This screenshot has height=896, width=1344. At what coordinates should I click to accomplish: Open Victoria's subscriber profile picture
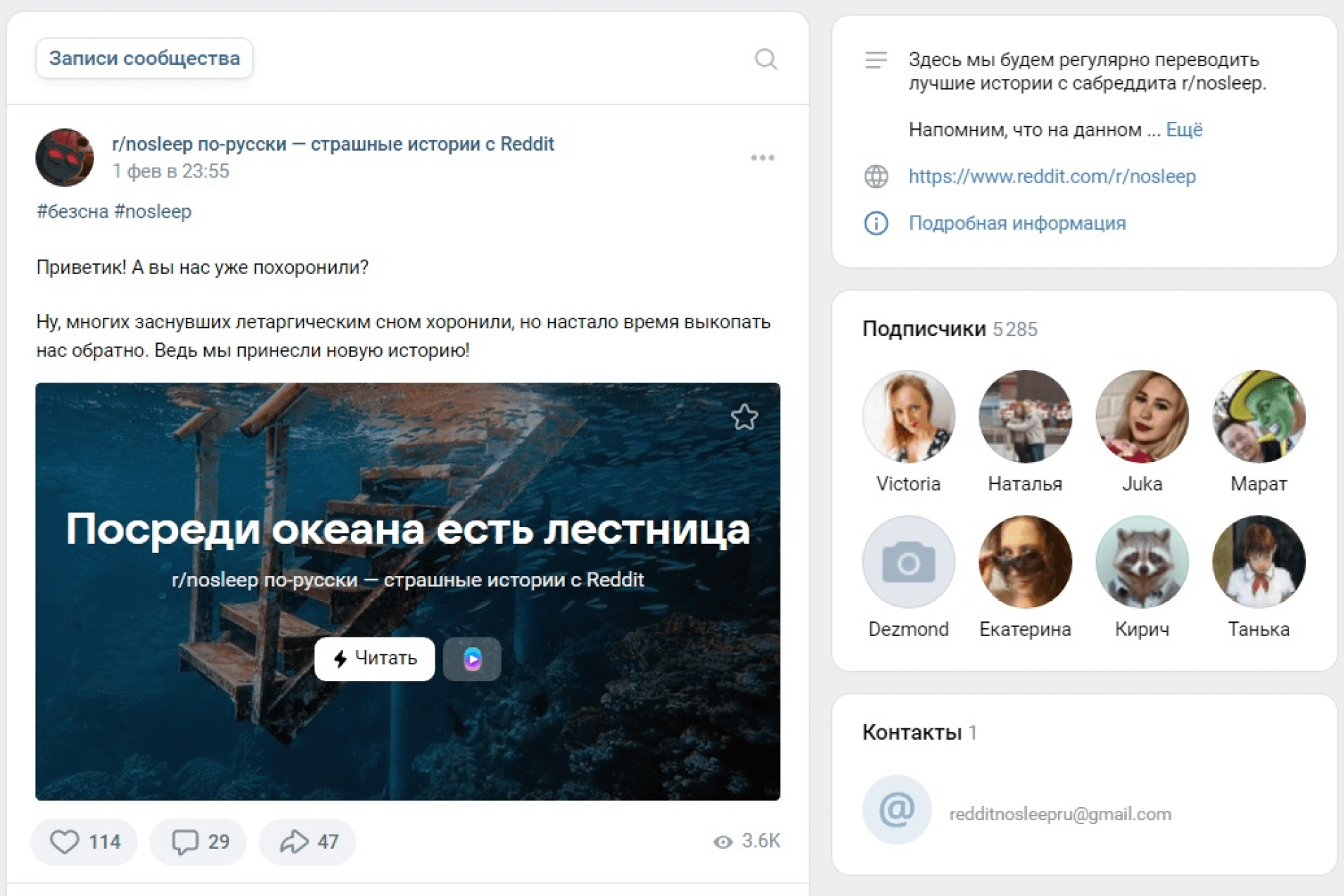tap(908, 416)
